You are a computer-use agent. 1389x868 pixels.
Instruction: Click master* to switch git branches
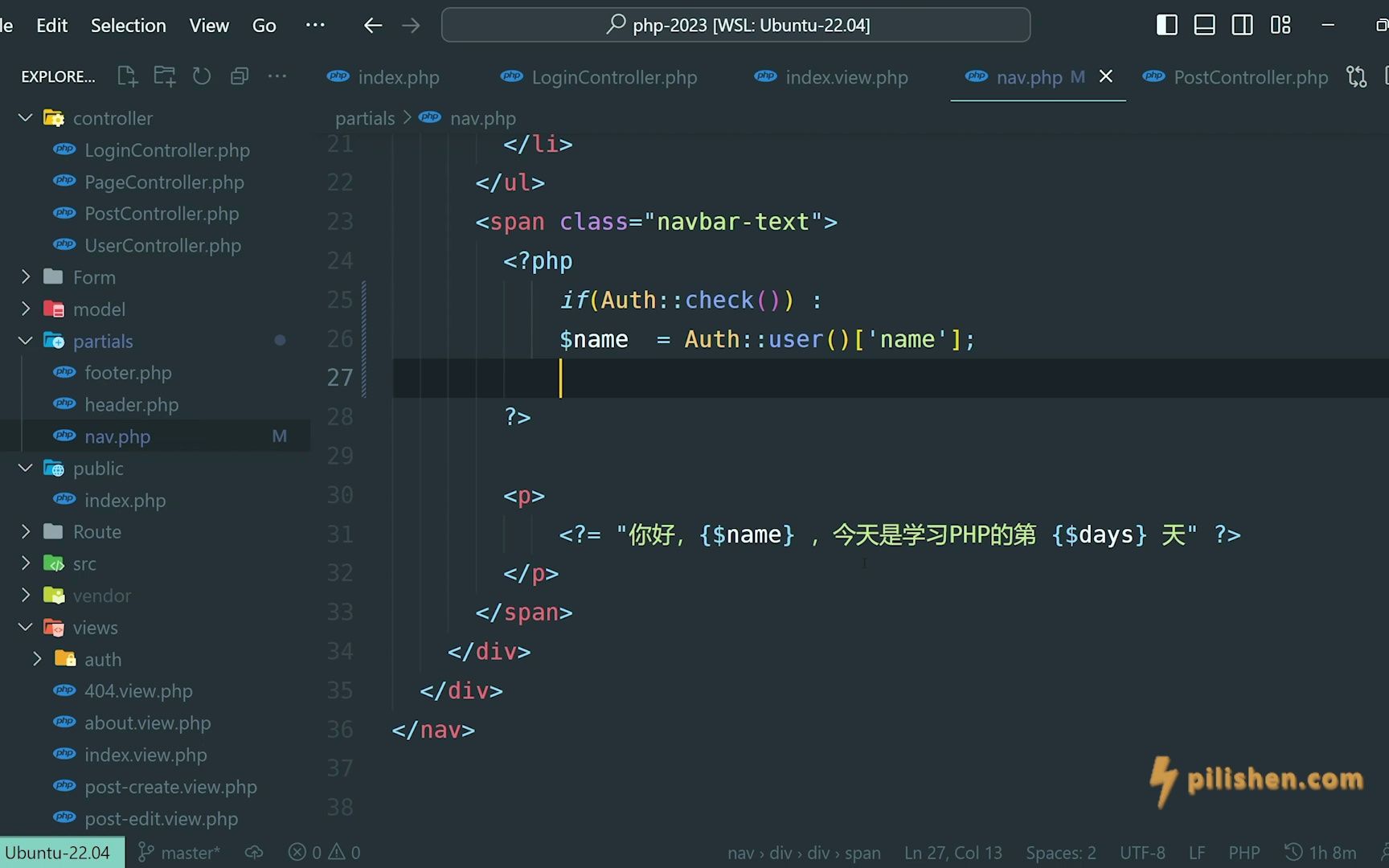189,852
